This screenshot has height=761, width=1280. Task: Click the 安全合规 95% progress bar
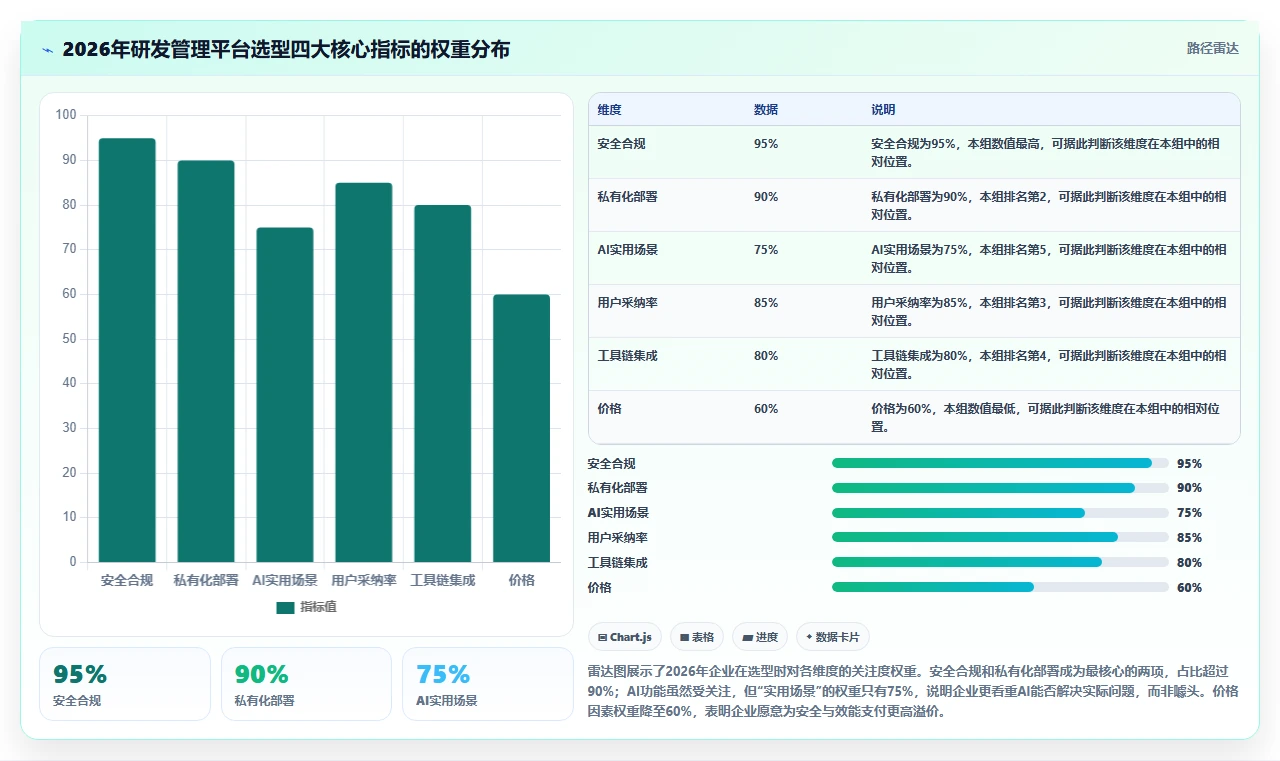(1000, 463)
